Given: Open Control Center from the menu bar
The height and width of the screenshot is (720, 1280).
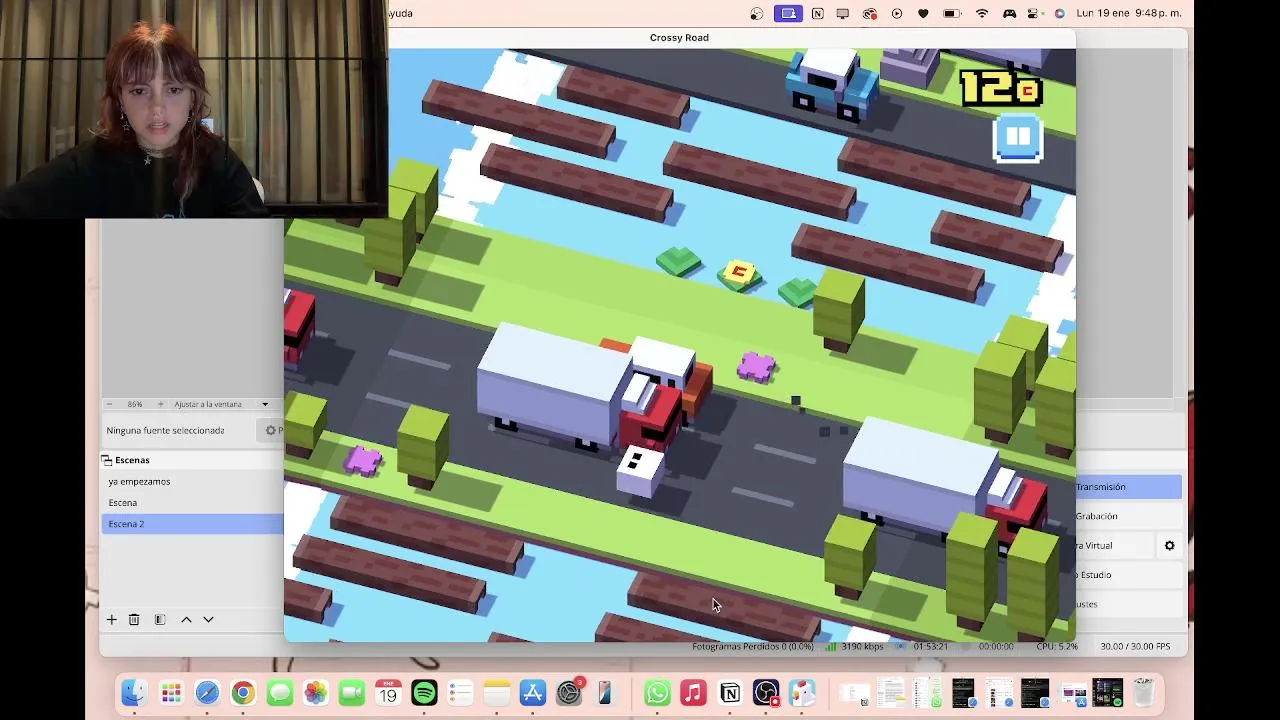Looking at the screenshot, I should pyautogui.click(x=1035, y=13).
